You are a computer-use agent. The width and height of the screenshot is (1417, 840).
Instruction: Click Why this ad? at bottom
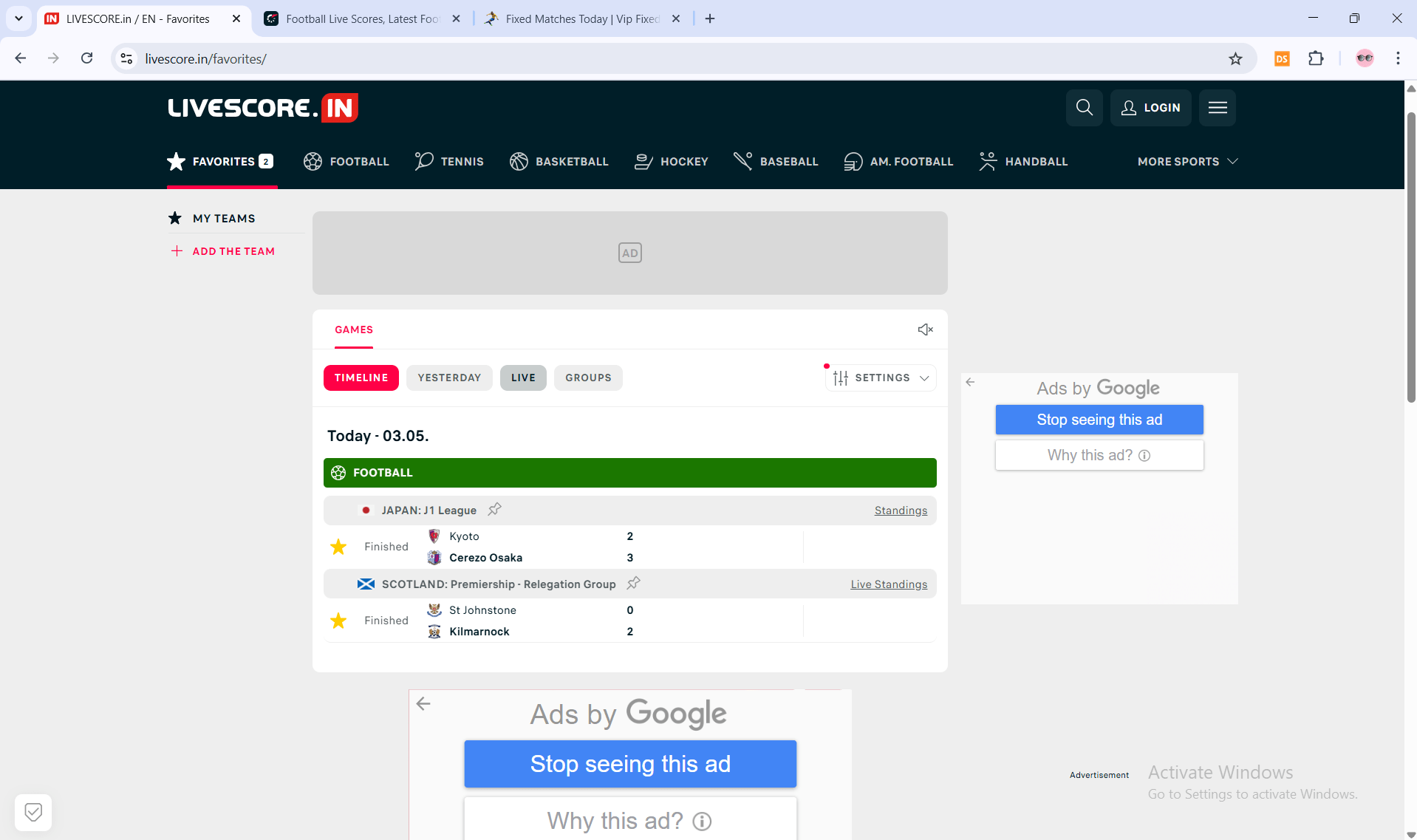(x=630, y=820)
